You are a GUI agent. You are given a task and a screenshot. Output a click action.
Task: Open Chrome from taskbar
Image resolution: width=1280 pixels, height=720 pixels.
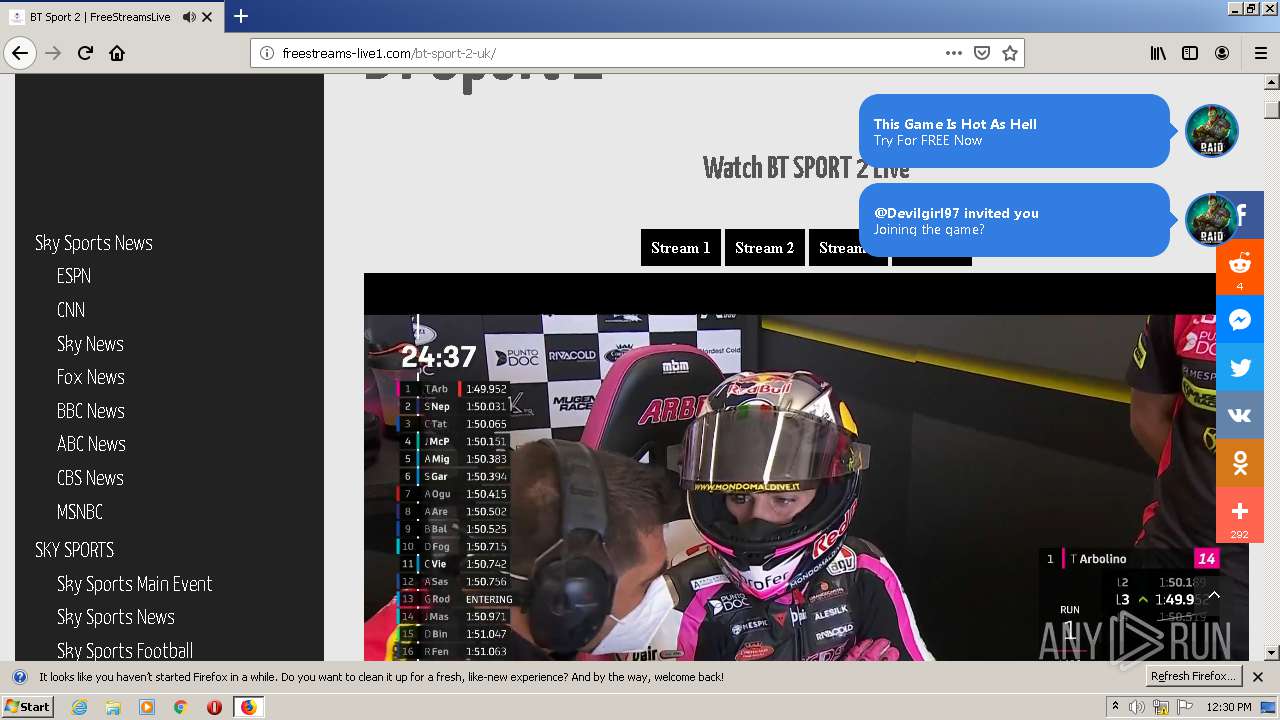click(x=180, y=707)
